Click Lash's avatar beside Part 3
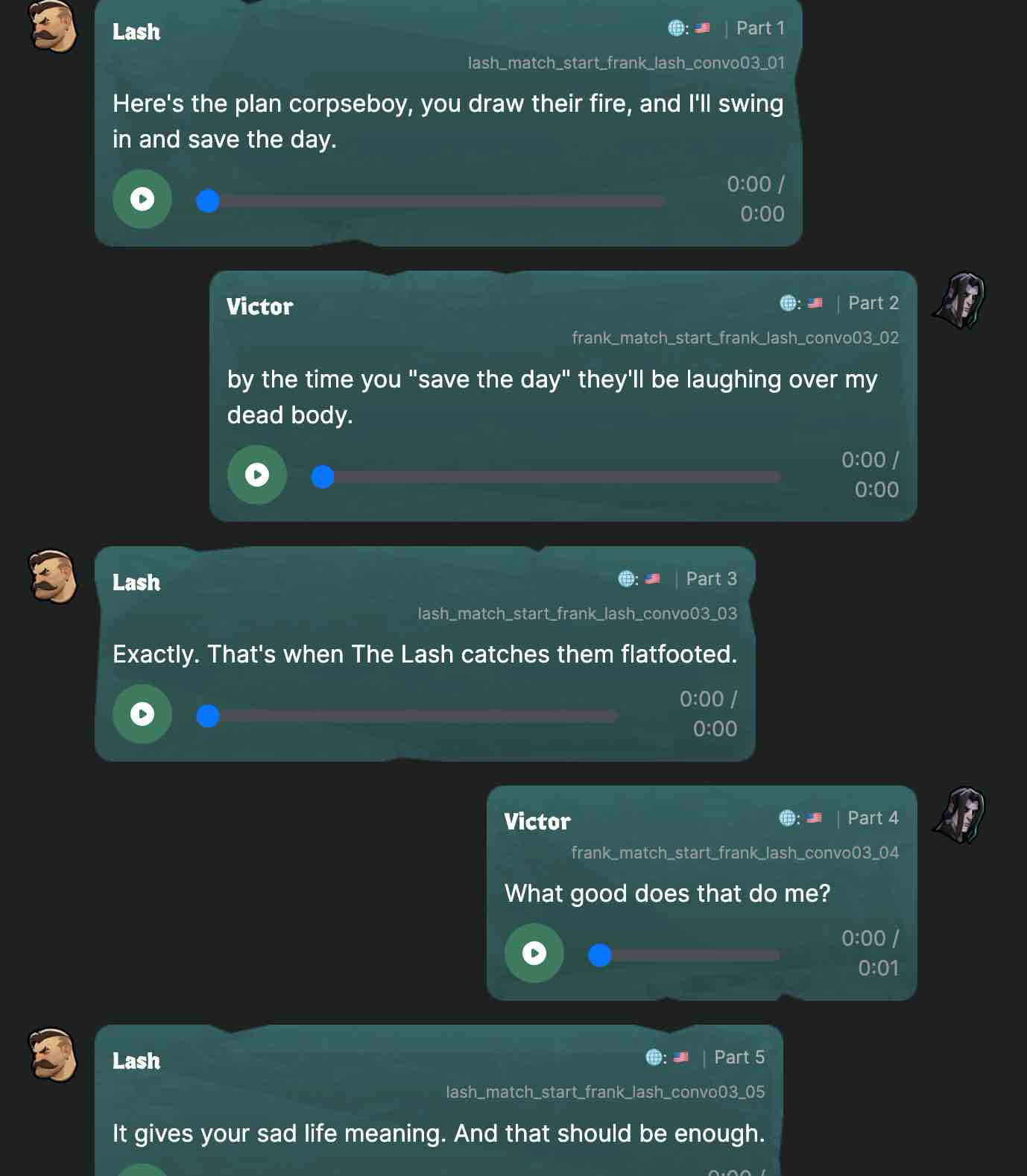This screenshot has width=1027, height=1176. [x=53, y=577]
